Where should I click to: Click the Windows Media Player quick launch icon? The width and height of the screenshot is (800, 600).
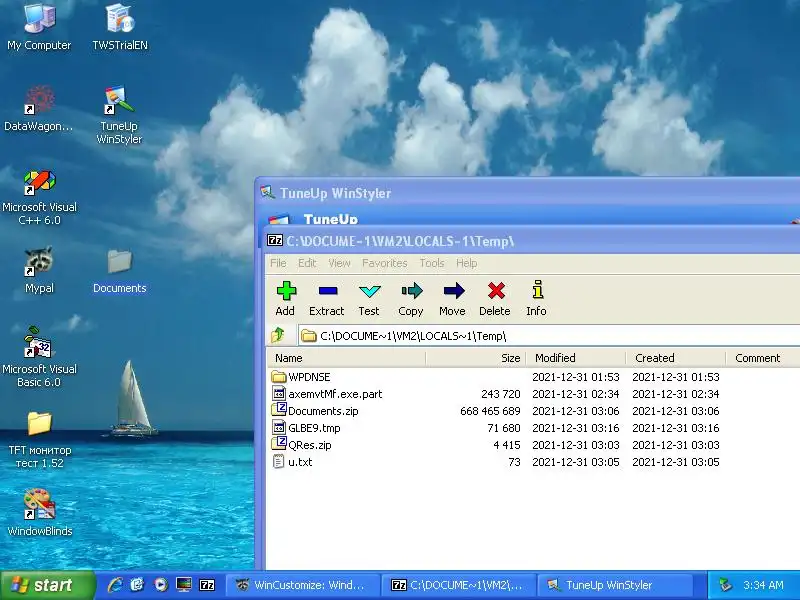coord(161,585)
